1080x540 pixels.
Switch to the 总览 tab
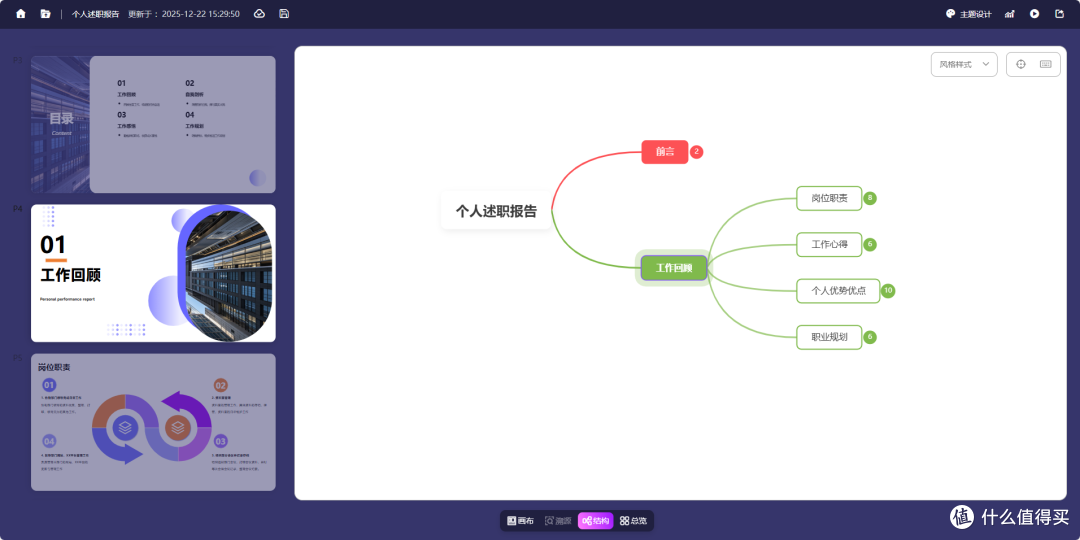[633, 521]
